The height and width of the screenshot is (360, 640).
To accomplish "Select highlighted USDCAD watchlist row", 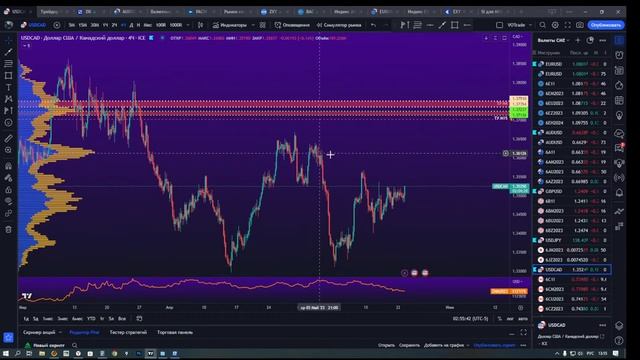I will (572, 269).
